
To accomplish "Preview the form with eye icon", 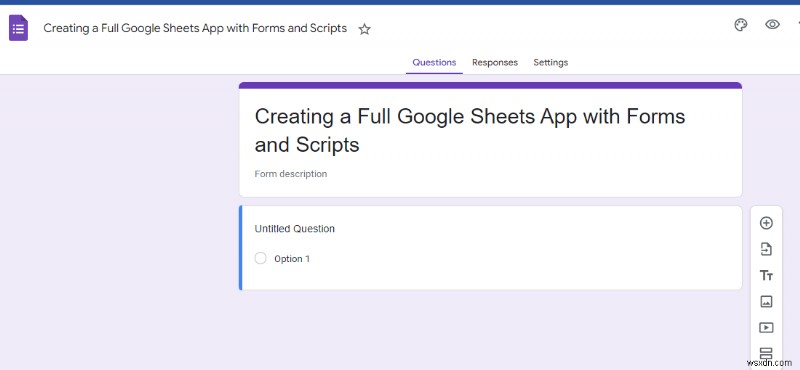I will tap(772, 24).
